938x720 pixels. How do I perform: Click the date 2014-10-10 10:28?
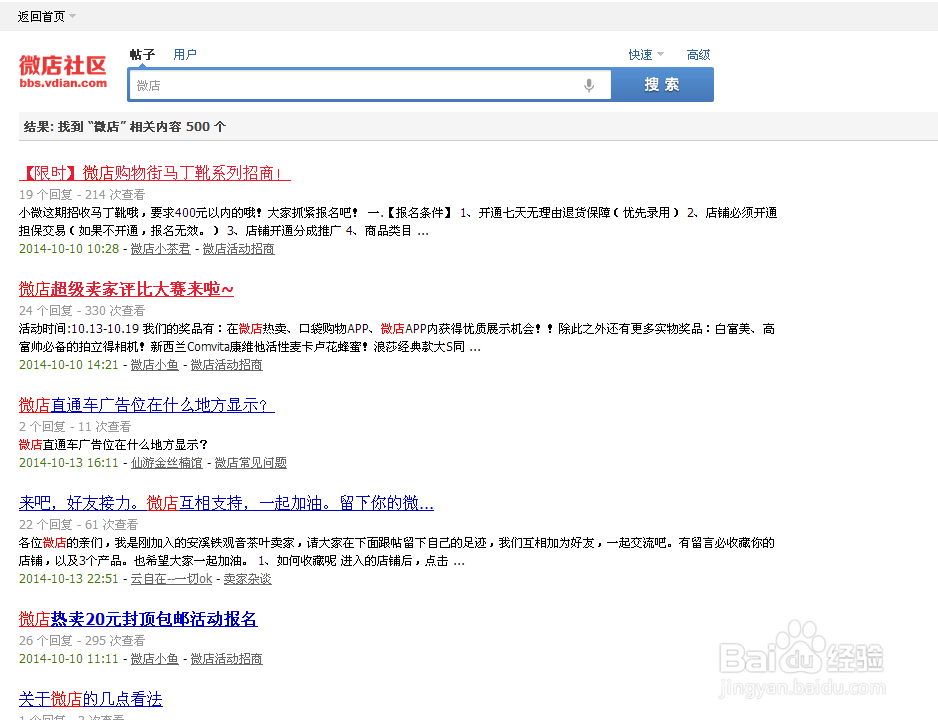pyautogui.click(x=69, y=249)
